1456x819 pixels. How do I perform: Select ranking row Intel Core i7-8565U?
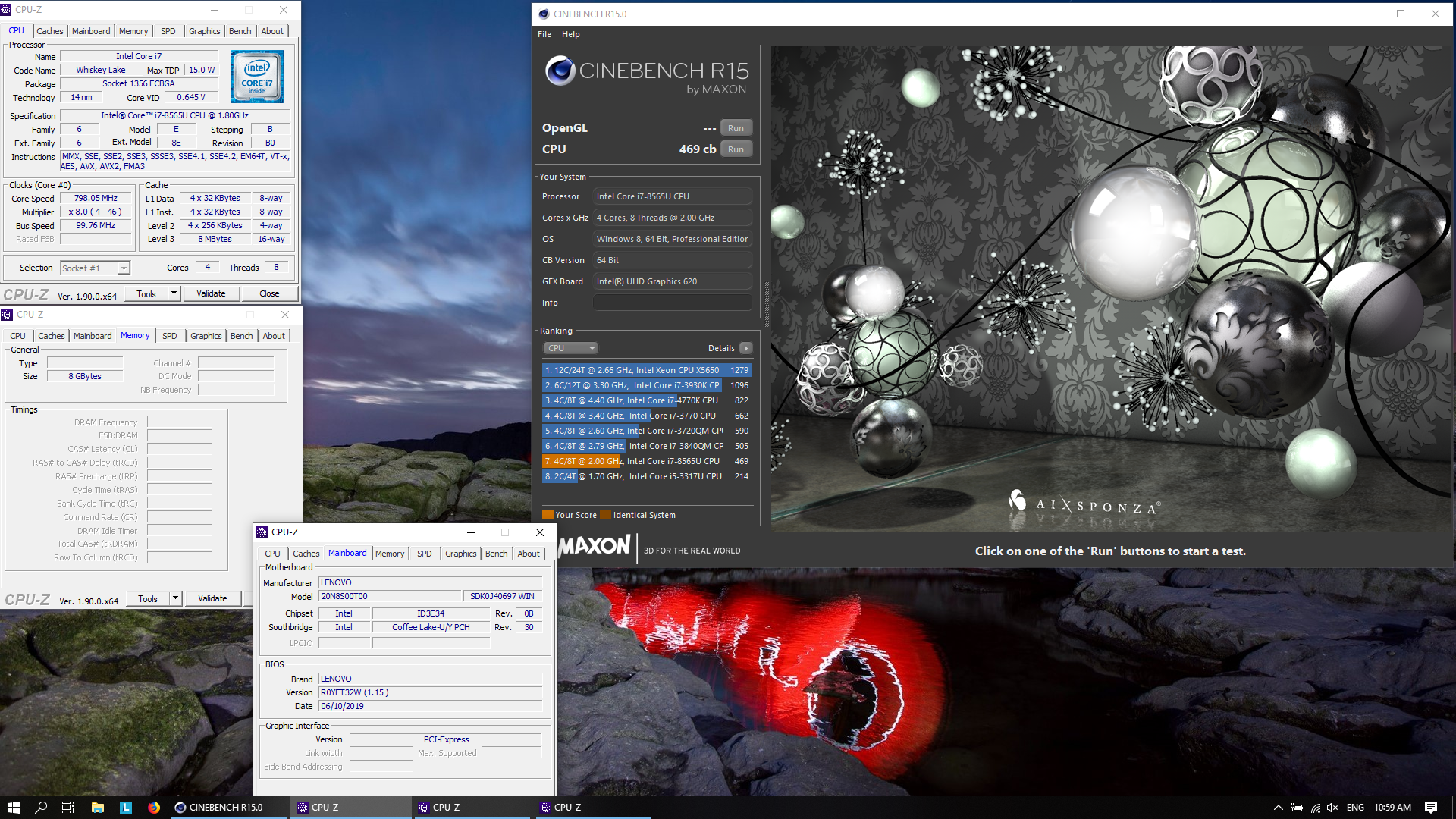pyautogui.click(x=647, y=461)
